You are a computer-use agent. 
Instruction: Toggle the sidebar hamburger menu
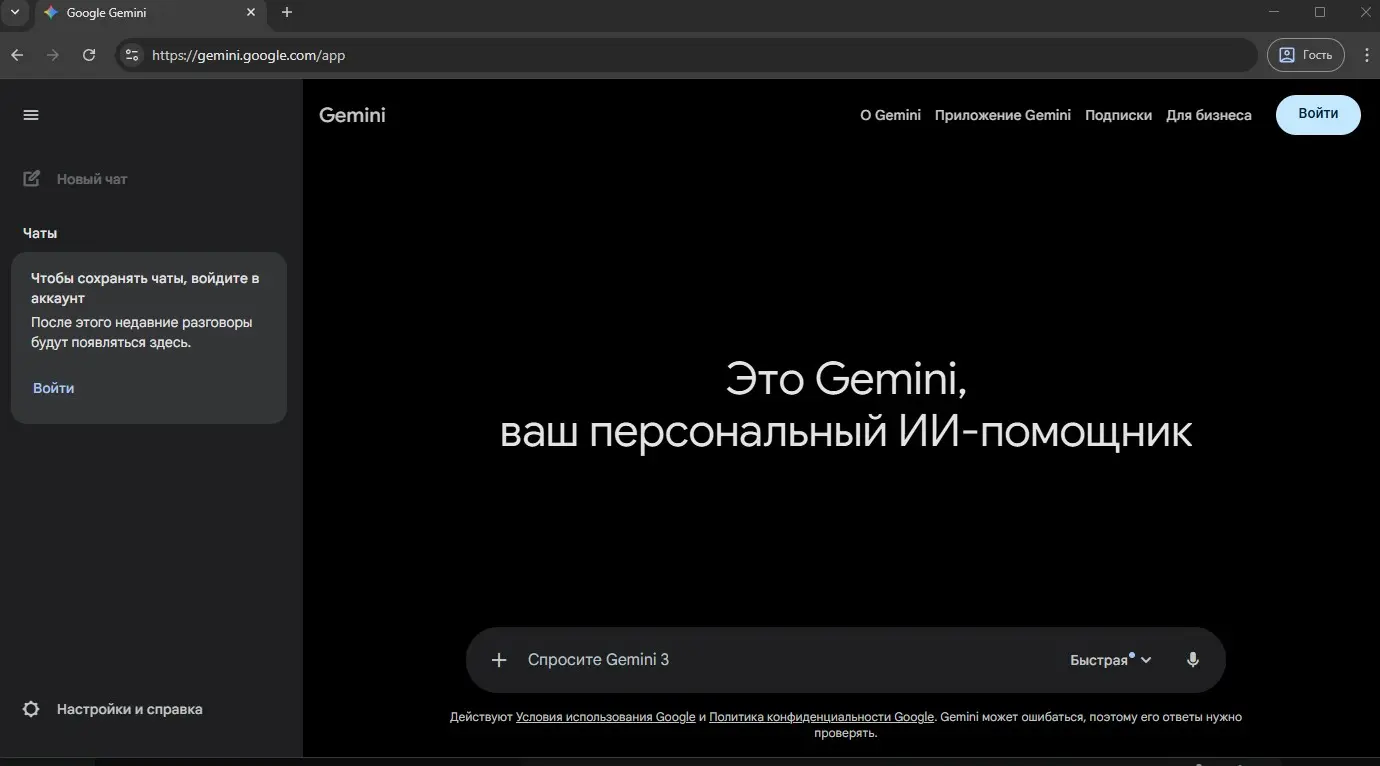[x=31, y=115]
